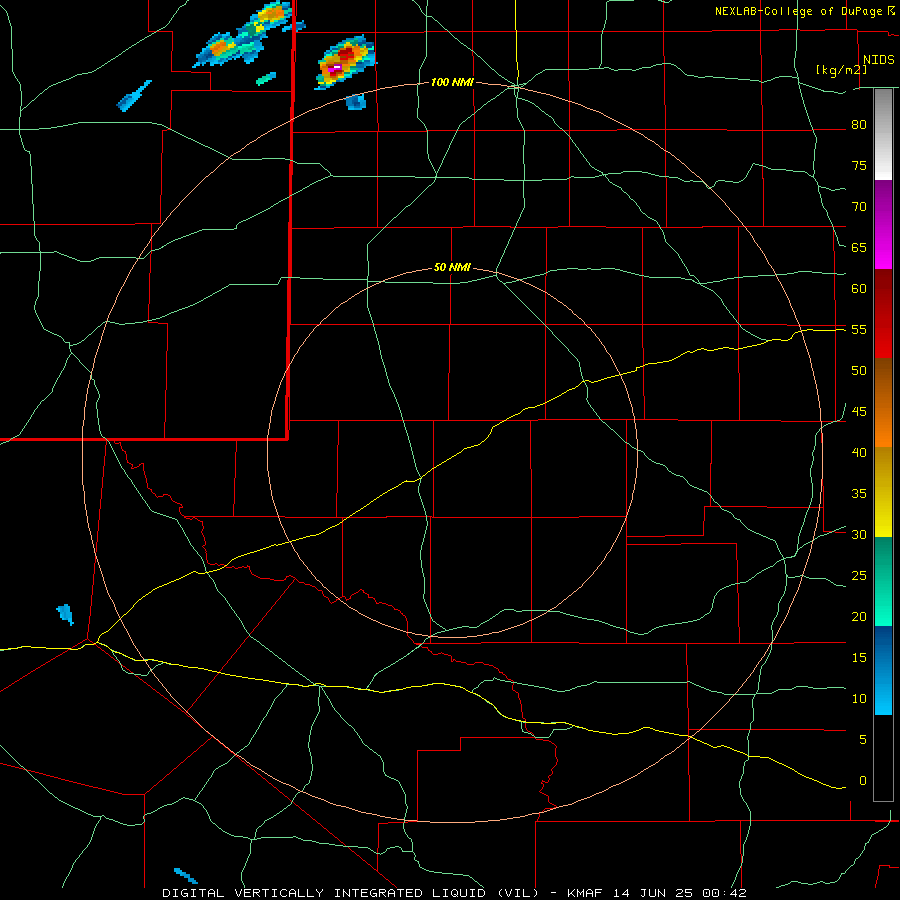Screen dimensions: 900x900
Task: Pick the red segment of the VIL legend
Action: click(883, 314)
